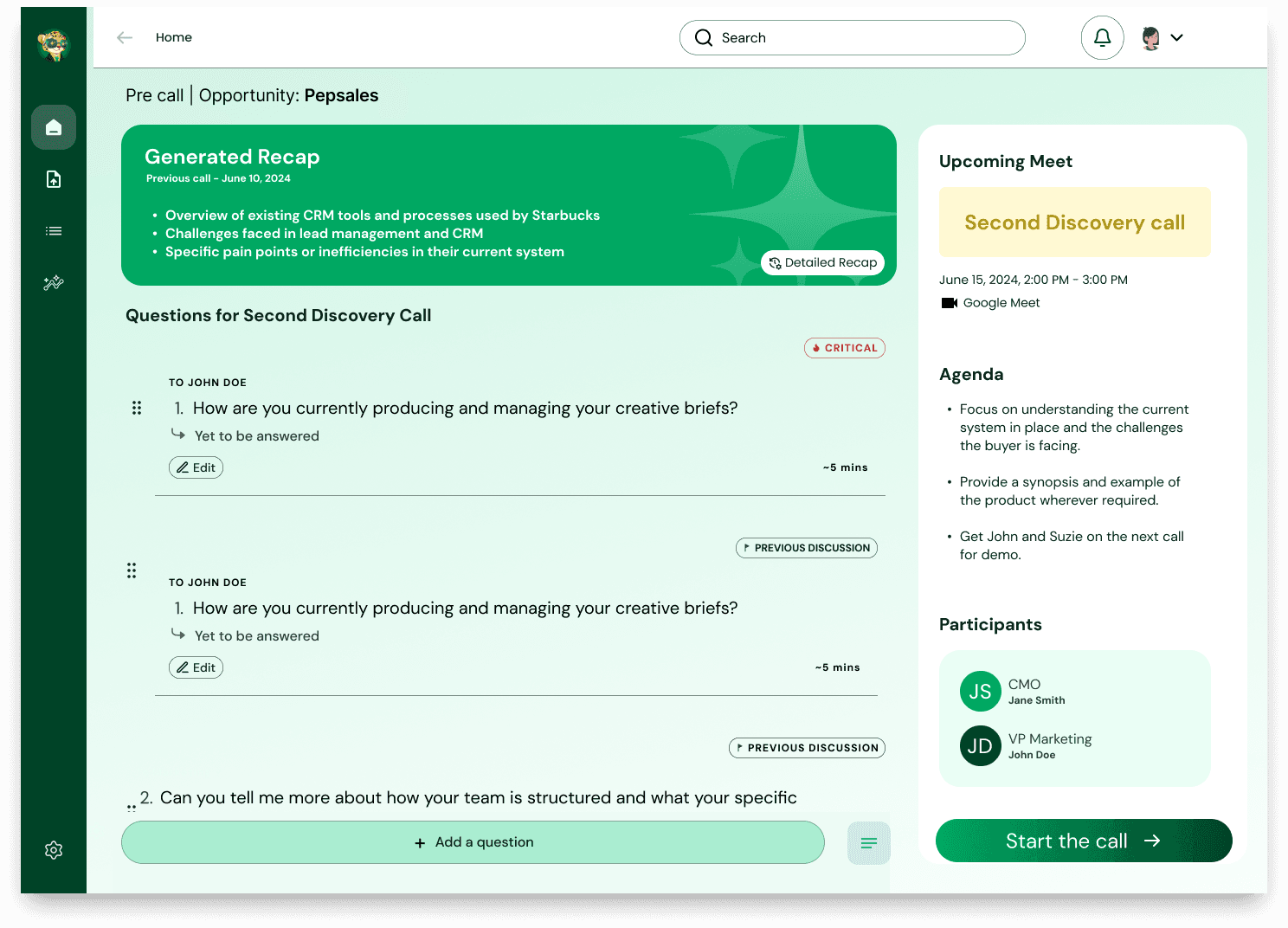Click "~5 mins" in the CRITICAL question
This screenshot has width=1288, height=928.
coord(845,467)
